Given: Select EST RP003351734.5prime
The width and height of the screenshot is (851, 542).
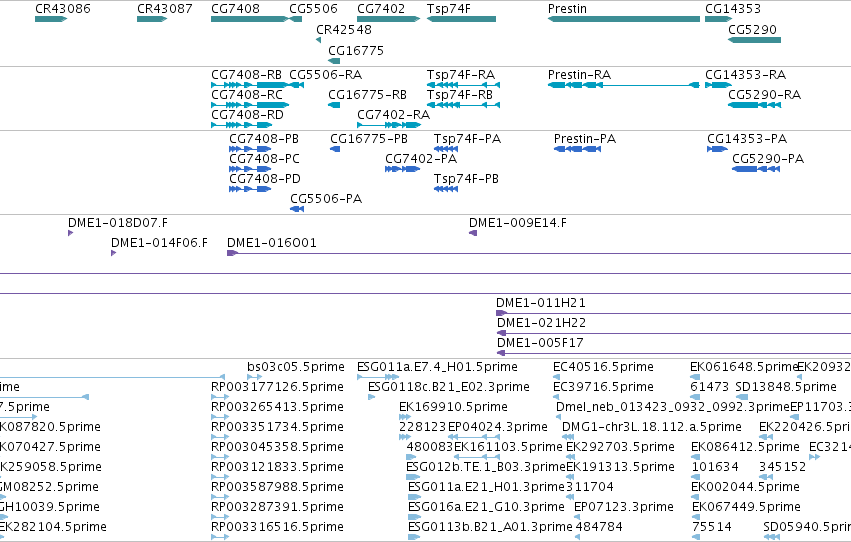Looking at the screenshot, I should pyautogui.click(x=220, y=437).
